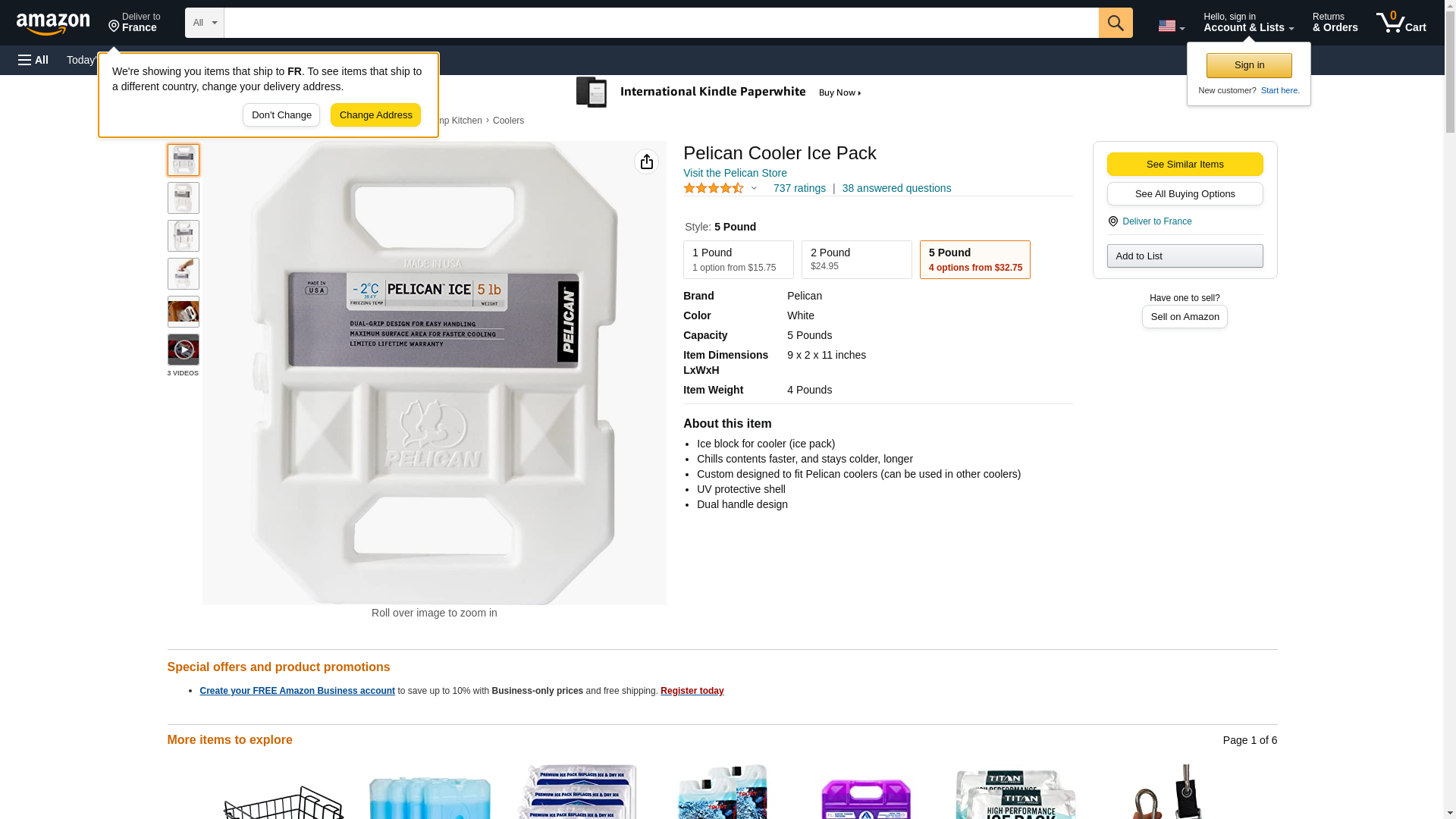The image size is (1456, 819).
Task: Expand the search category All dropdown
Action: [204, 23]
